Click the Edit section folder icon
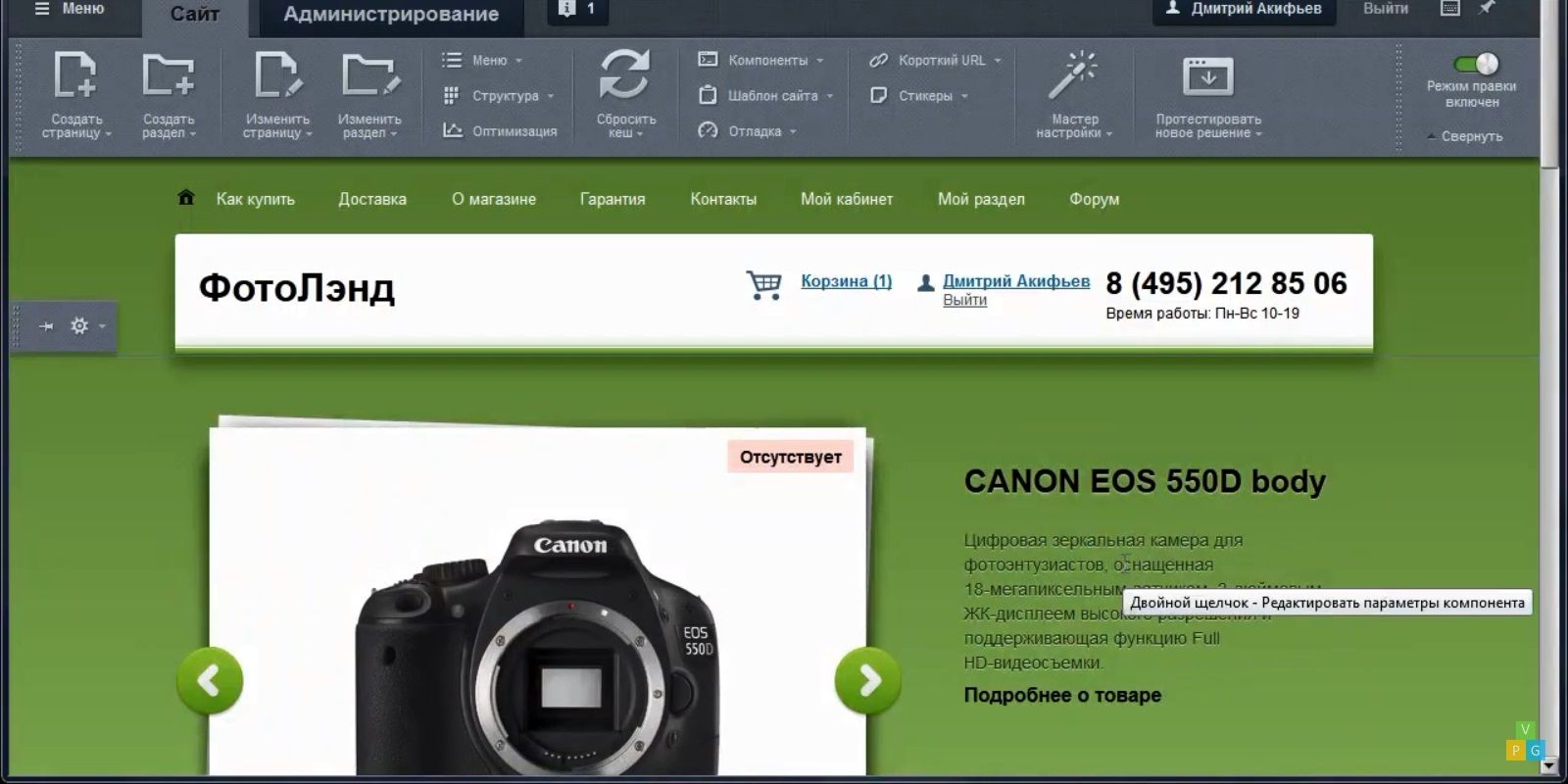This screenshot has width=1568, height=784. pos(370,75)
